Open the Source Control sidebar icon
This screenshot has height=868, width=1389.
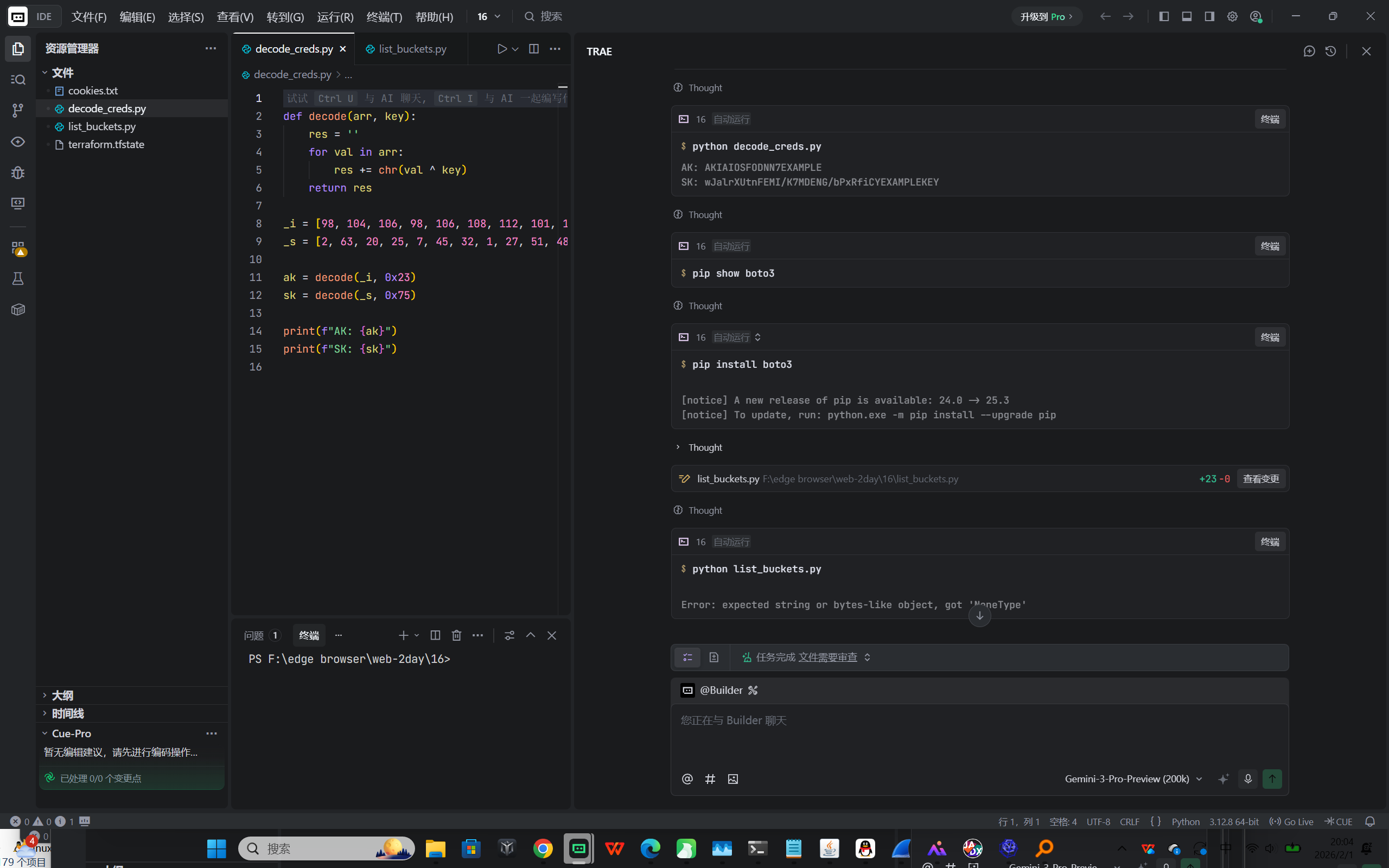(x=18, y=110)
